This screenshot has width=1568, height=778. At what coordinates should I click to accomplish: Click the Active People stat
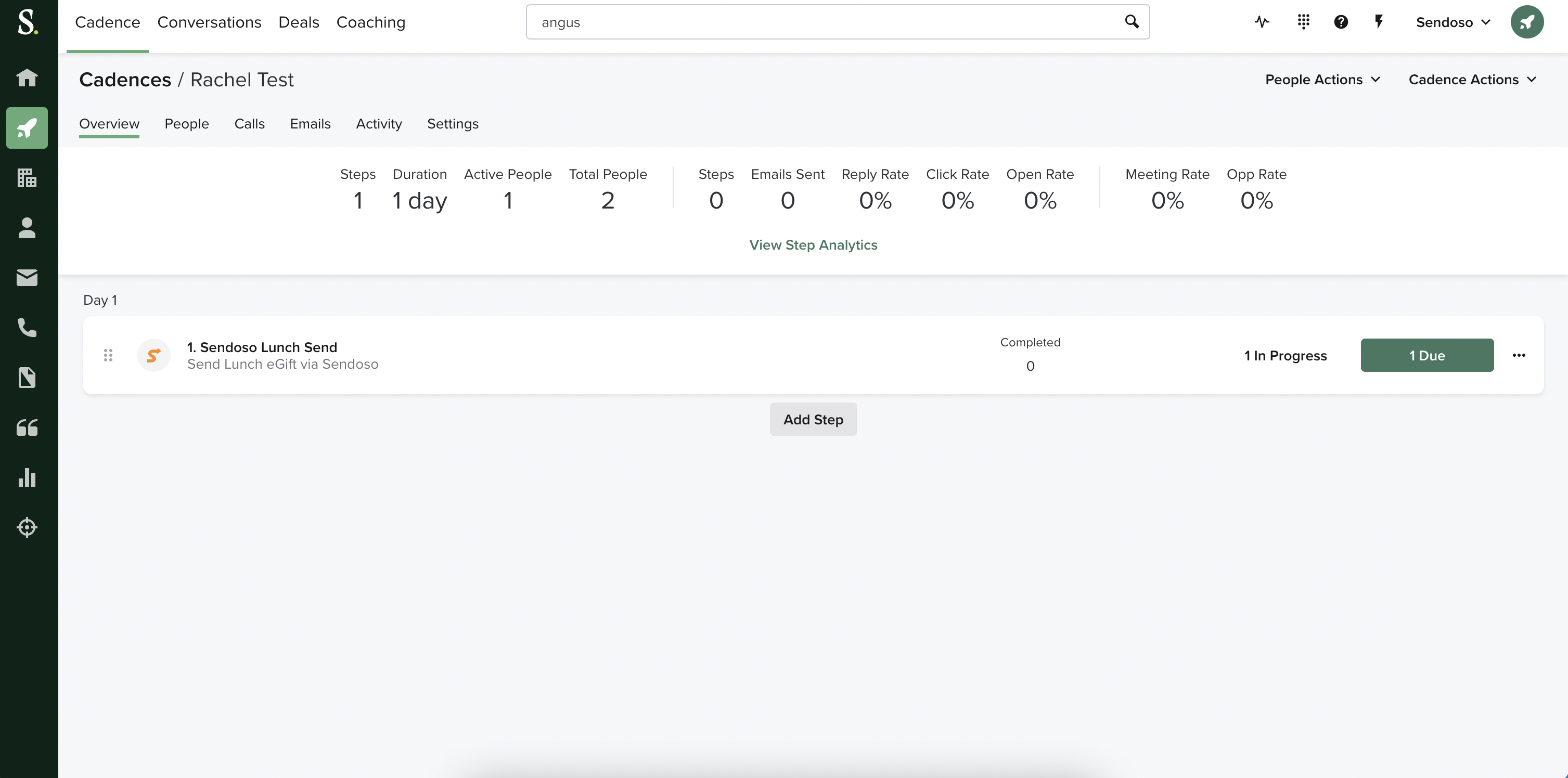[508, 190]
